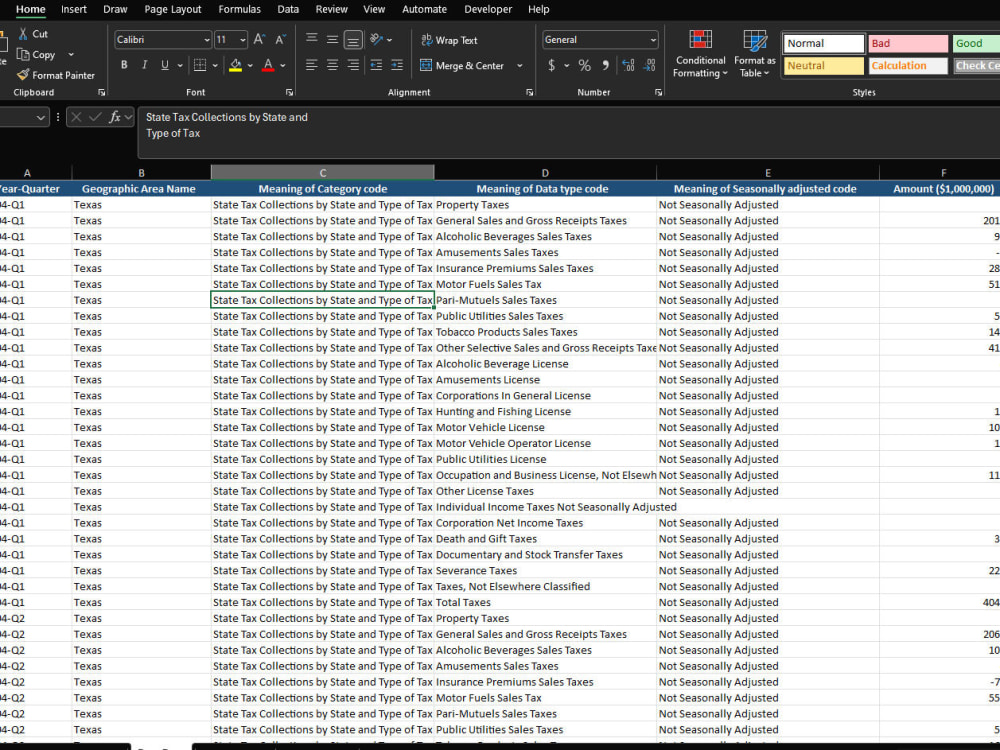The height and width of the screenshot is (750, 1000).
Task: Expand the Merge & Center options arrow
Action: point(520,66)
